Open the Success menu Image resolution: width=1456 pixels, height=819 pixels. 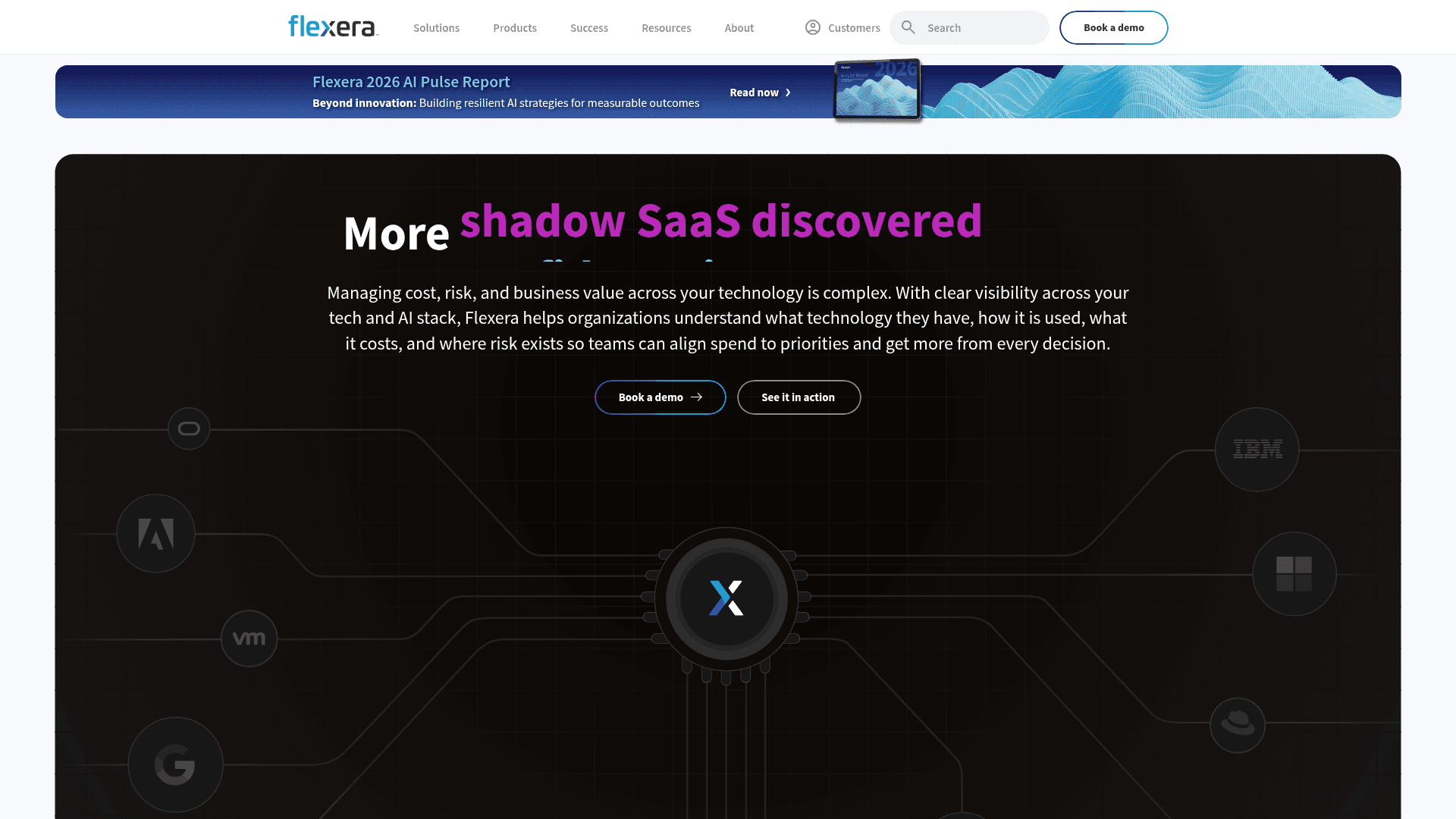[589, 28]
